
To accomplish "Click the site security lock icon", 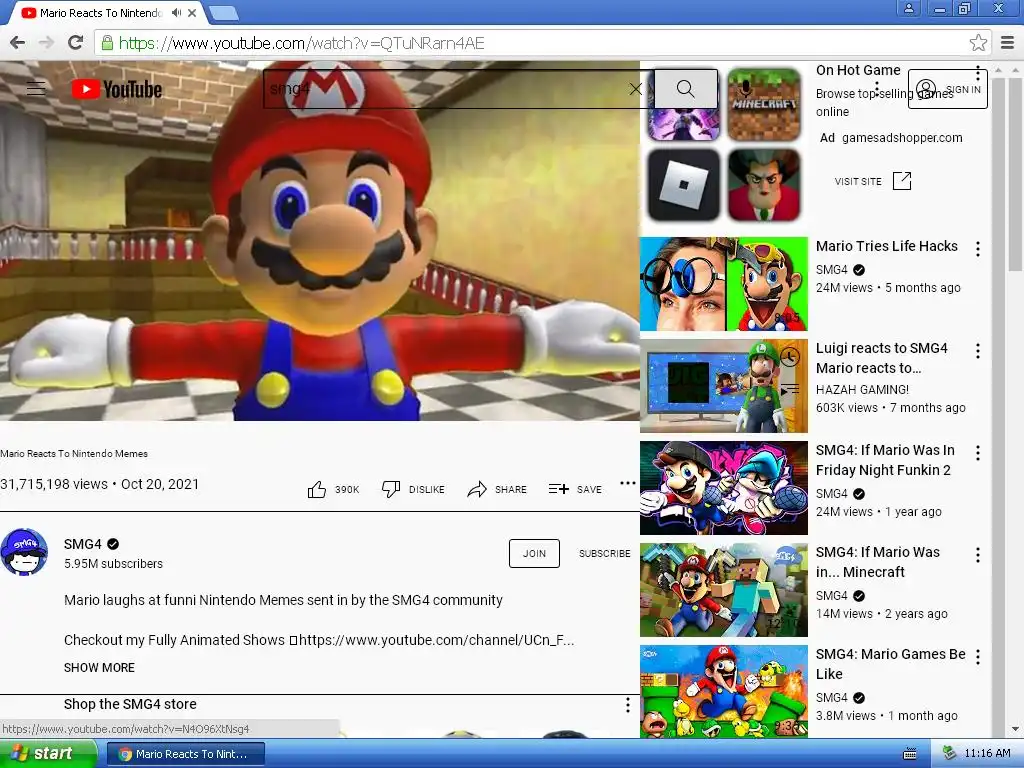I will click(x=107, y=43).
